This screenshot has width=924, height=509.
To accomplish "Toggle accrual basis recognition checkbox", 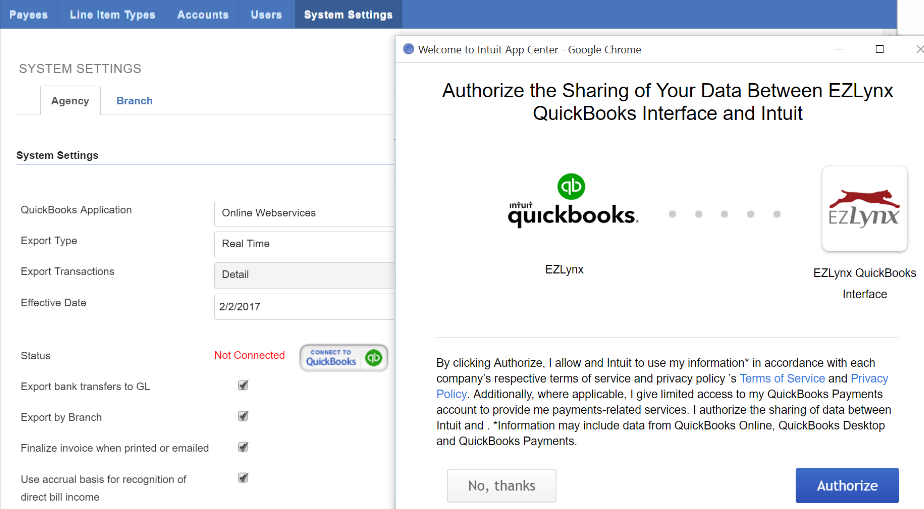I will 243,478.
